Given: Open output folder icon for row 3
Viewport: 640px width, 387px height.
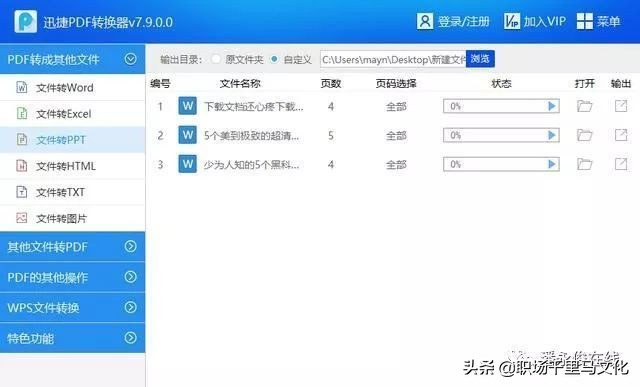Looking at the screenshot, I should pyautogui.click(x=584, y=164).
